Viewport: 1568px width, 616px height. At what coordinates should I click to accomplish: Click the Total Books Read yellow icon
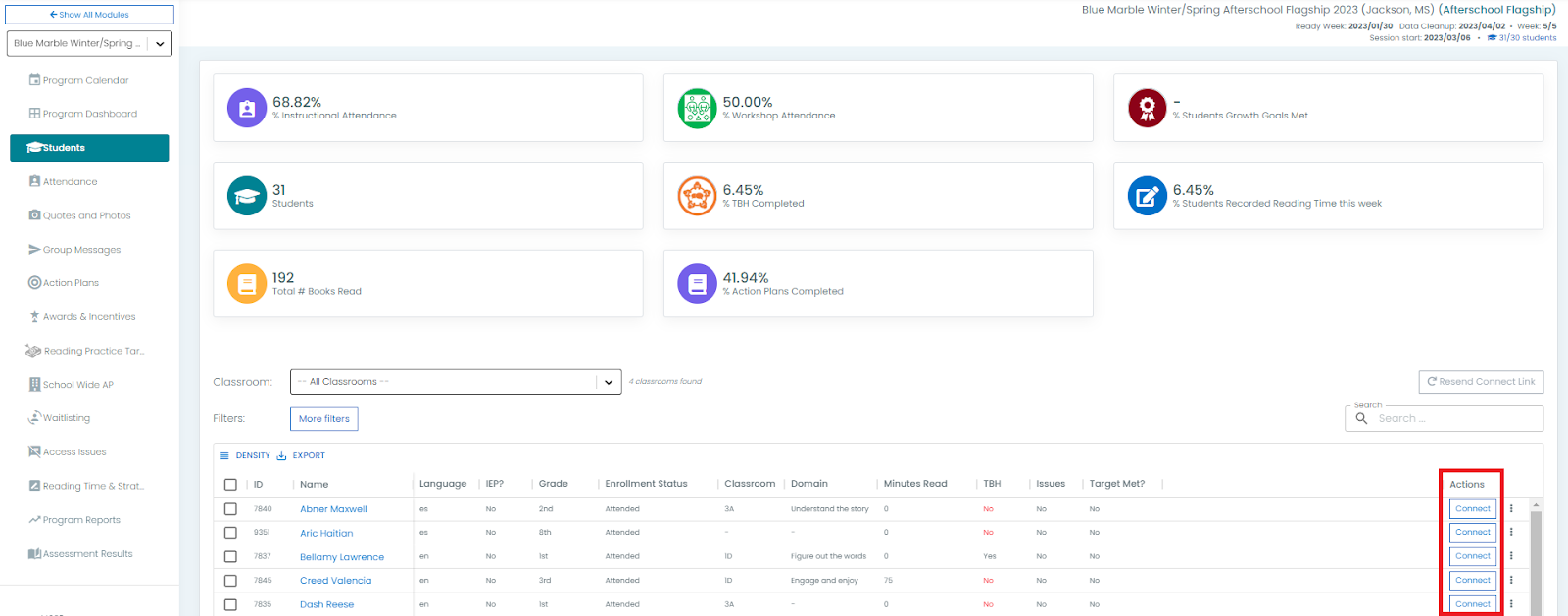pos(247,284)
